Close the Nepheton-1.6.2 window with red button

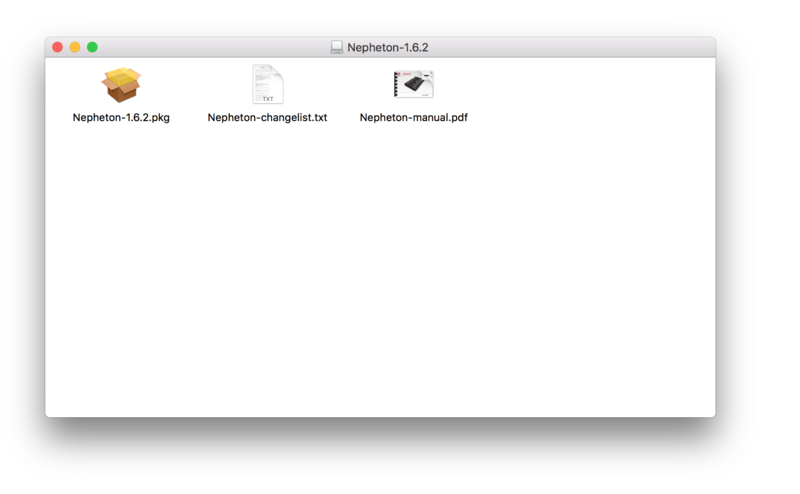58,47
